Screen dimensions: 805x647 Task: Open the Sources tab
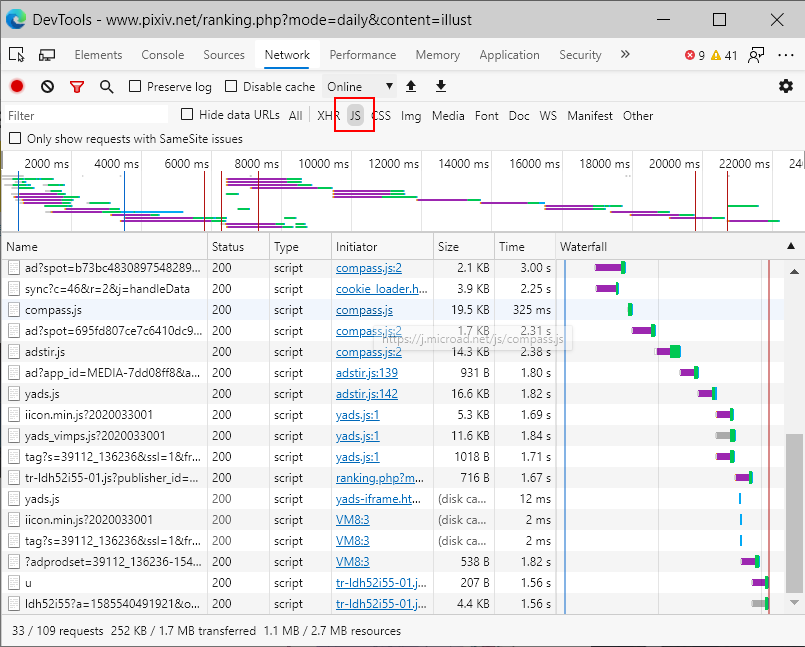pyautogui.click(x=224, y=55)
